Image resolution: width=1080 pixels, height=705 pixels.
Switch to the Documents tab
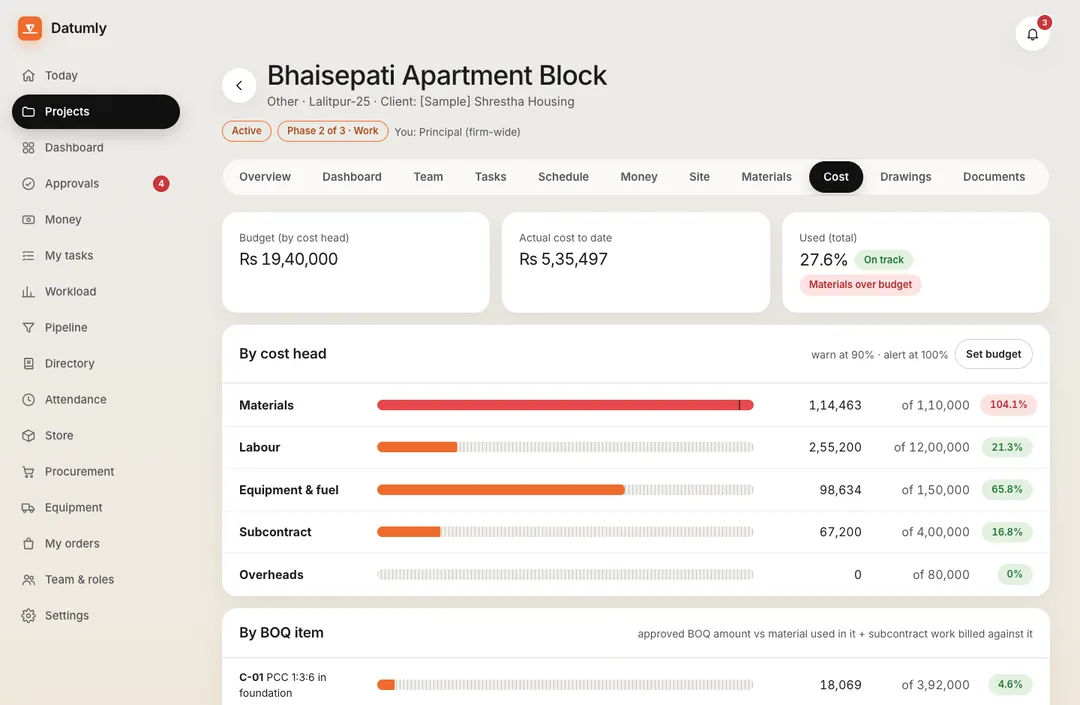pyautogui.click(x=994, y=177)
